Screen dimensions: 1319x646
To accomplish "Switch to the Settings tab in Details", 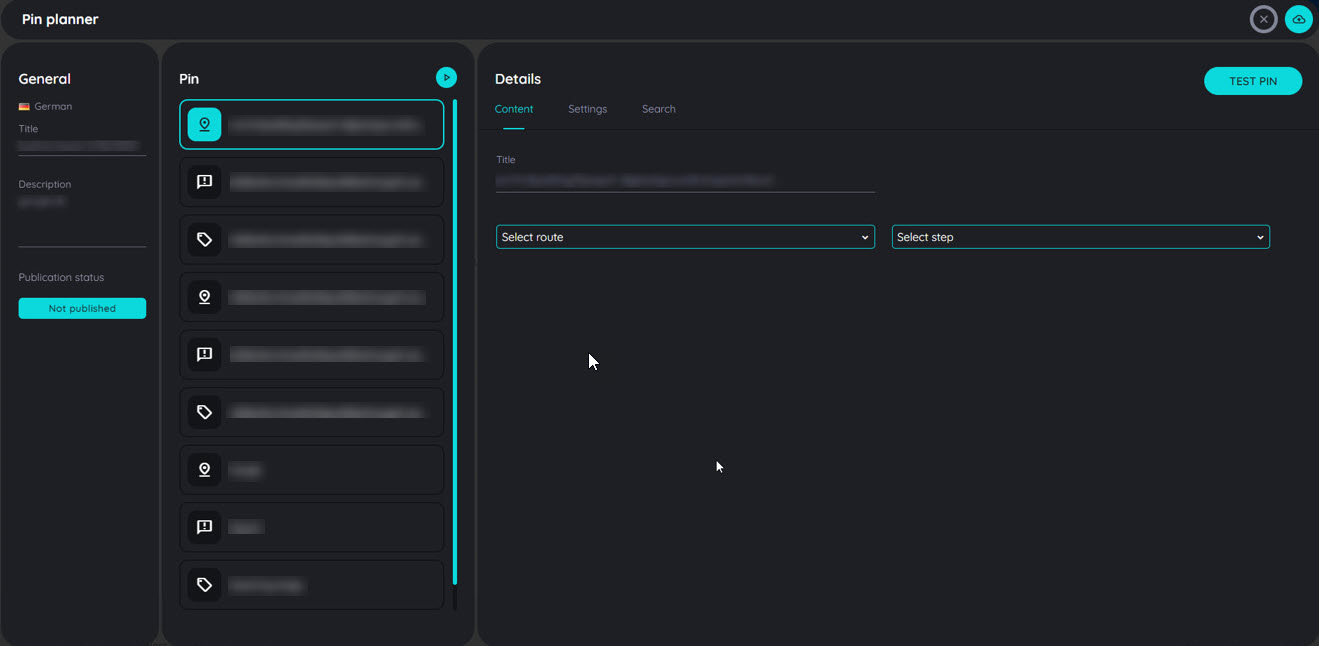I will pos(587,109).
